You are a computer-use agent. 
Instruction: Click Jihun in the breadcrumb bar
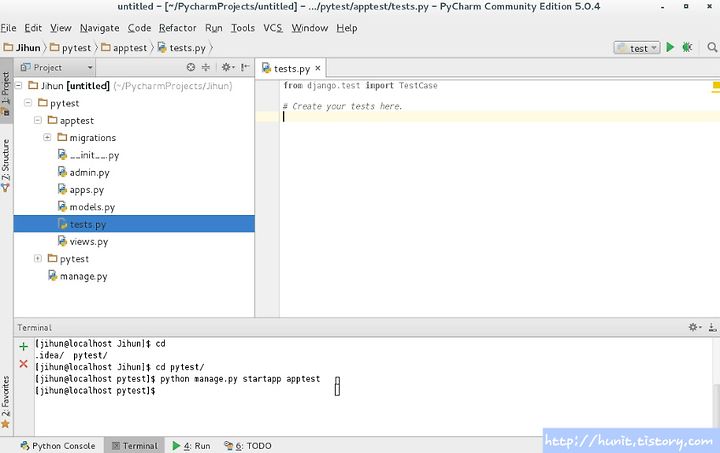pyautogui.click(x=22, y=48)
